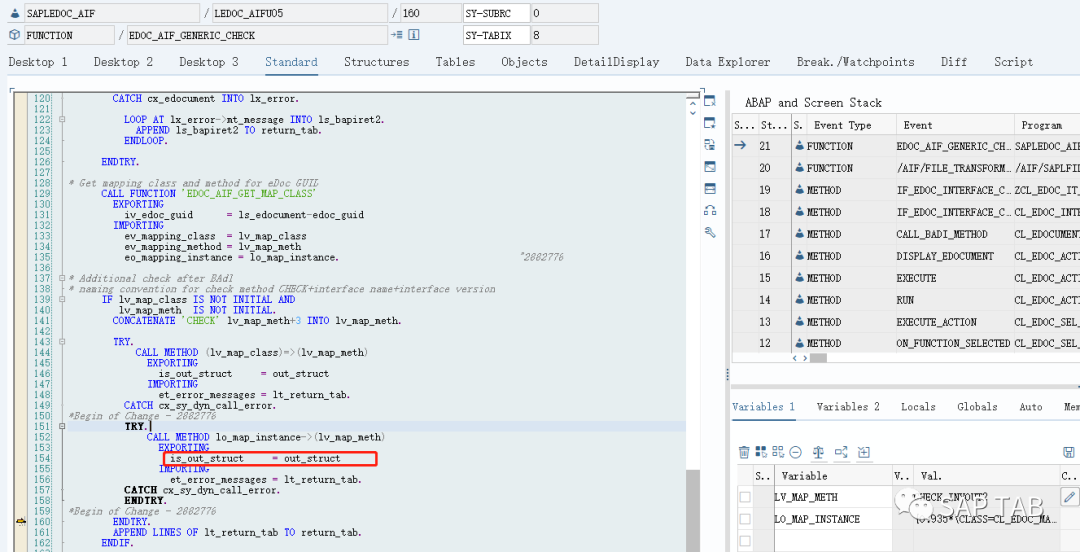
Task: Open the Globals tab
Action: tap(977, 407)
